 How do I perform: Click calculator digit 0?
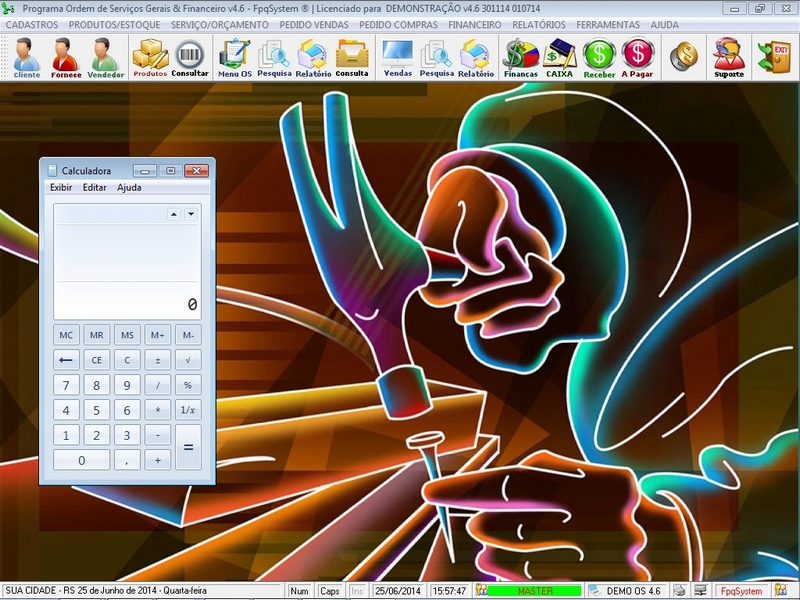coord(82,460)
